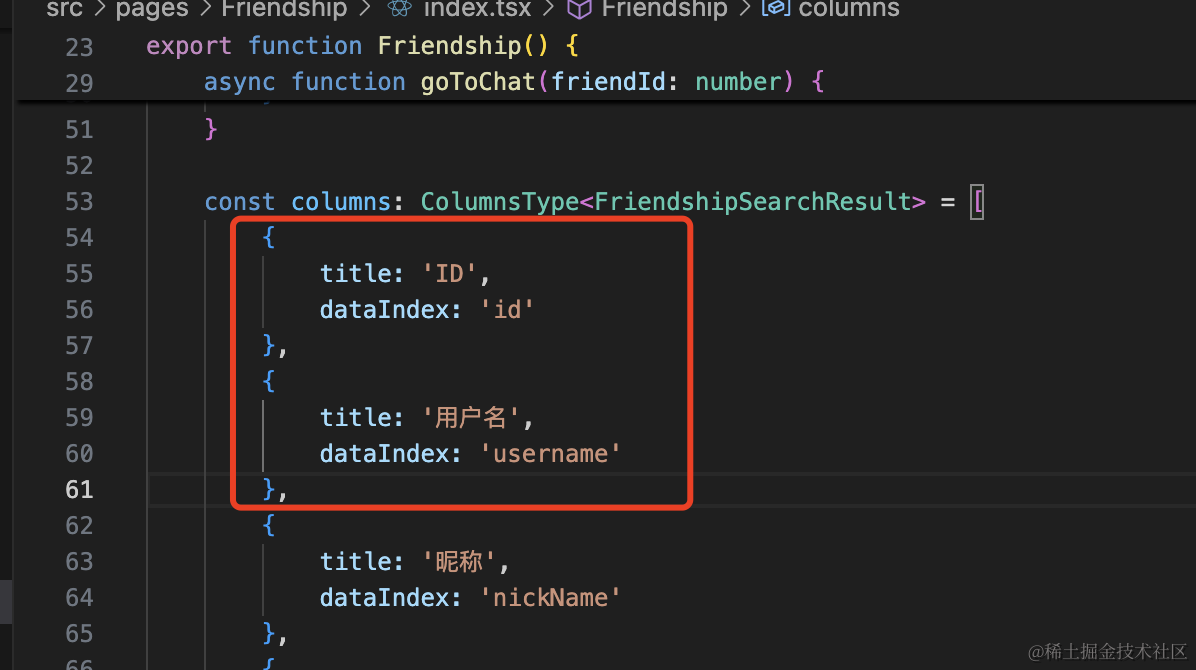Click the 'nickName' dataIndex value

point(551,597)
